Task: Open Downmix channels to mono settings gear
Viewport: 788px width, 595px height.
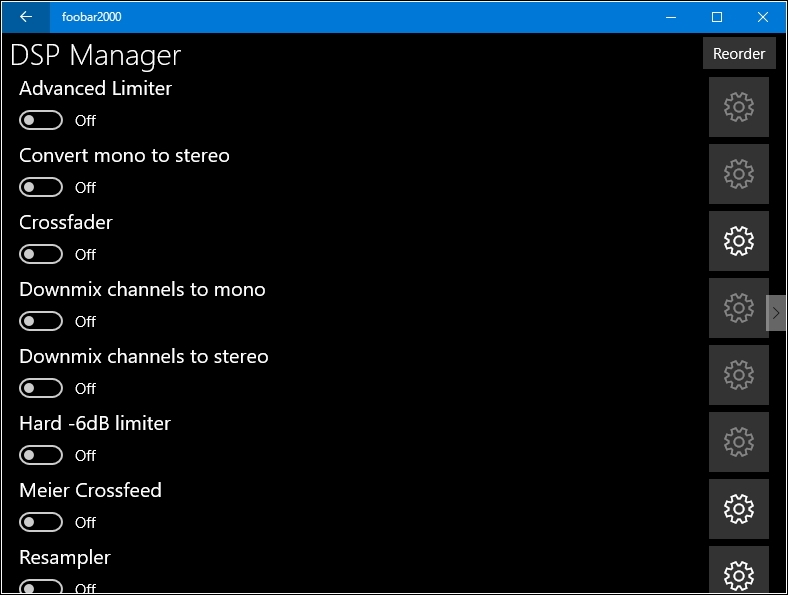Action: [x=738, y=308]
